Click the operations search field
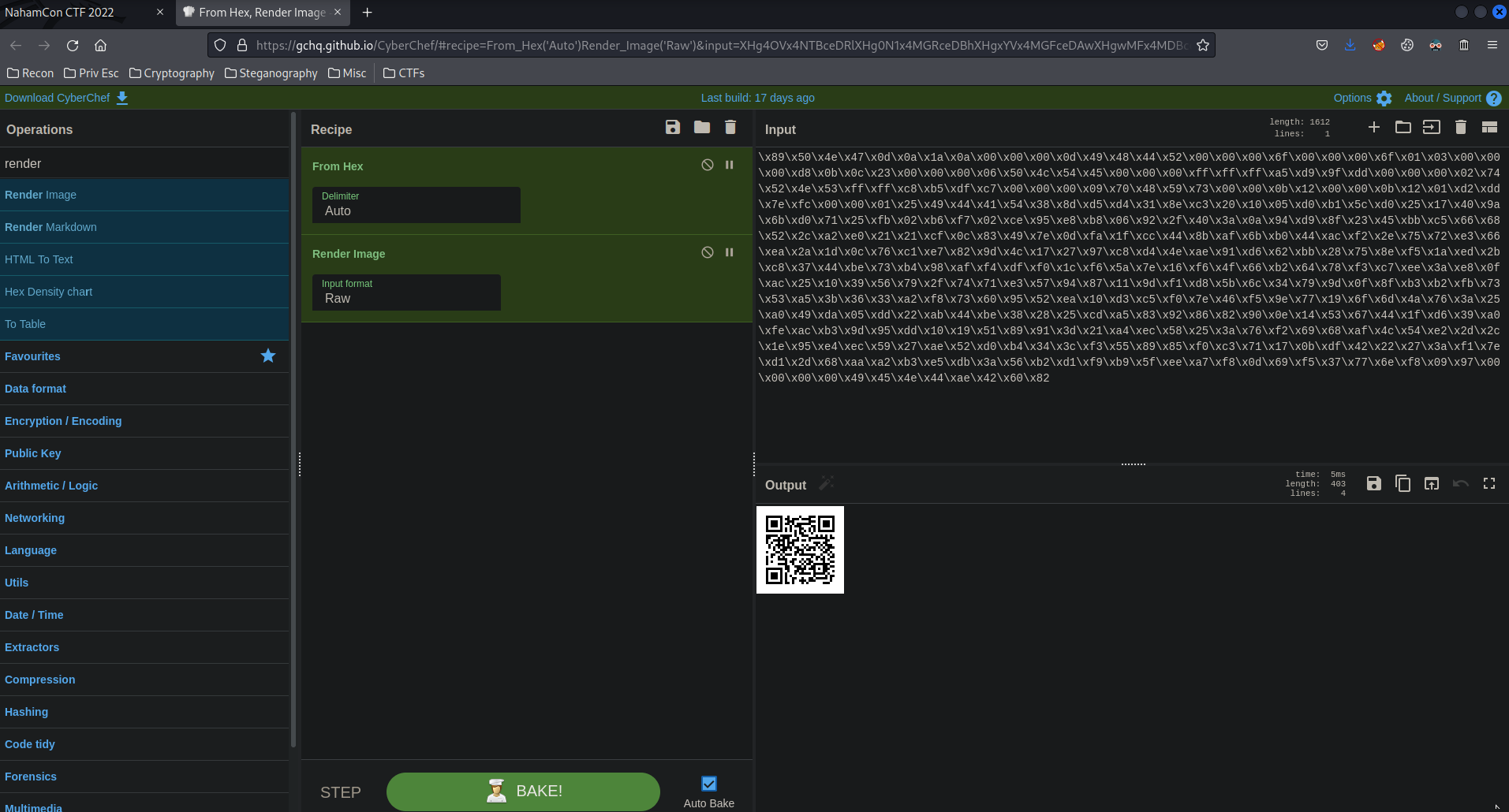This screenshot has height=812, width=1509. tap(144, 163)
